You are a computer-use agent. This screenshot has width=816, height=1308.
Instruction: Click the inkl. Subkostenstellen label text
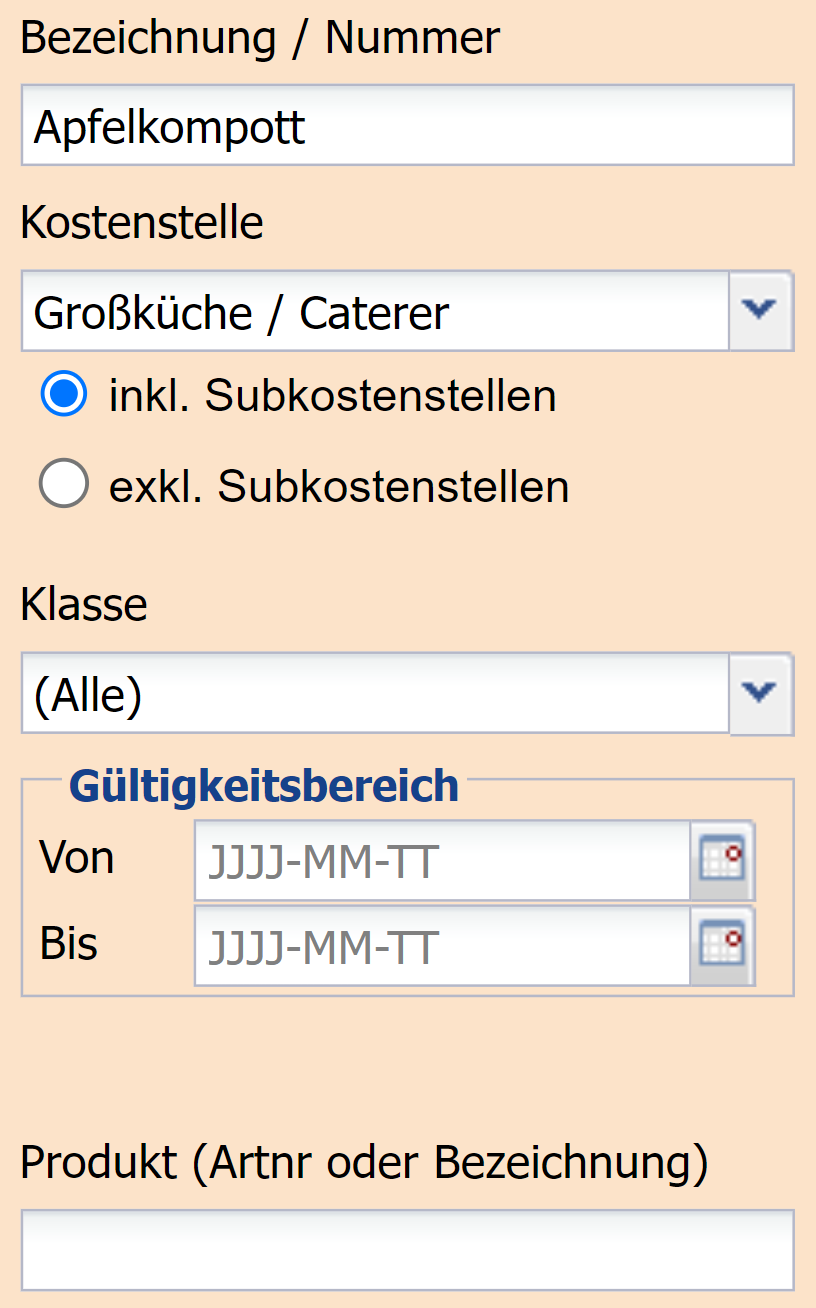point(332,396)
